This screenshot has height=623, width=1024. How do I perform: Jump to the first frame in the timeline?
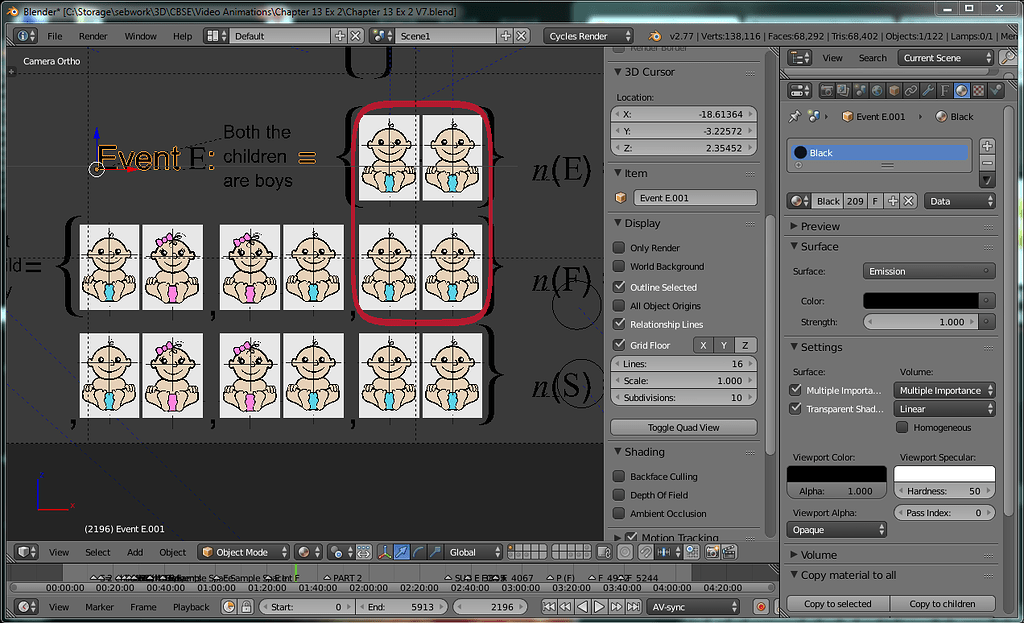pos(549,607)
